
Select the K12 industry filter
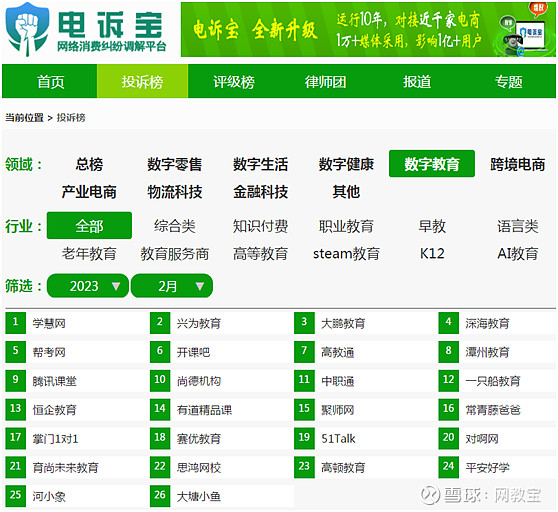coord(432,253)
